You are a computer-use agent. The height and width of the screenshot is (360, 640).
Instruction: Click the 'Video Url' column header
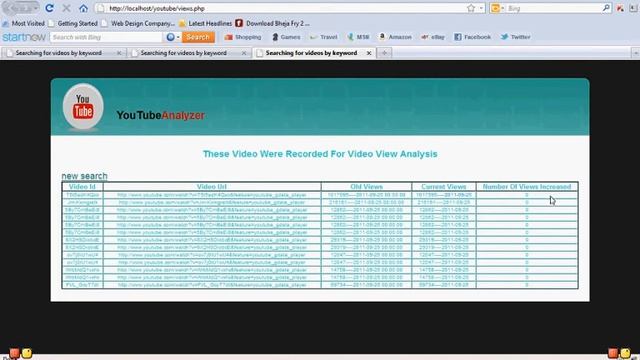click(211, 187)
